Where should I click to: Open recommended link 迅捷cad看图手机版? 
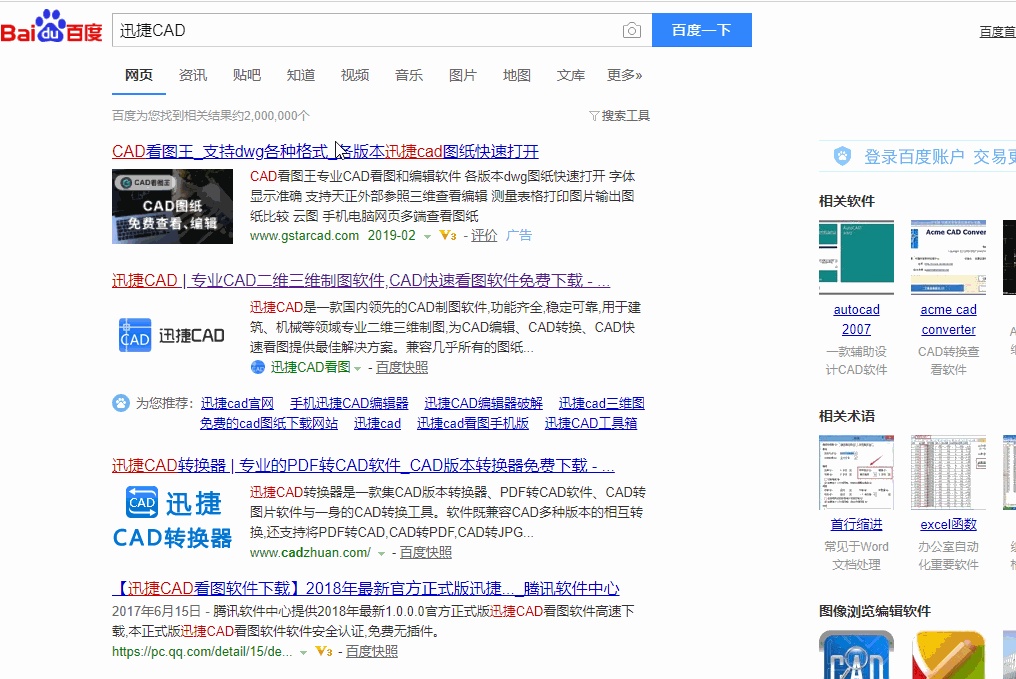click(x=472, y=423)
